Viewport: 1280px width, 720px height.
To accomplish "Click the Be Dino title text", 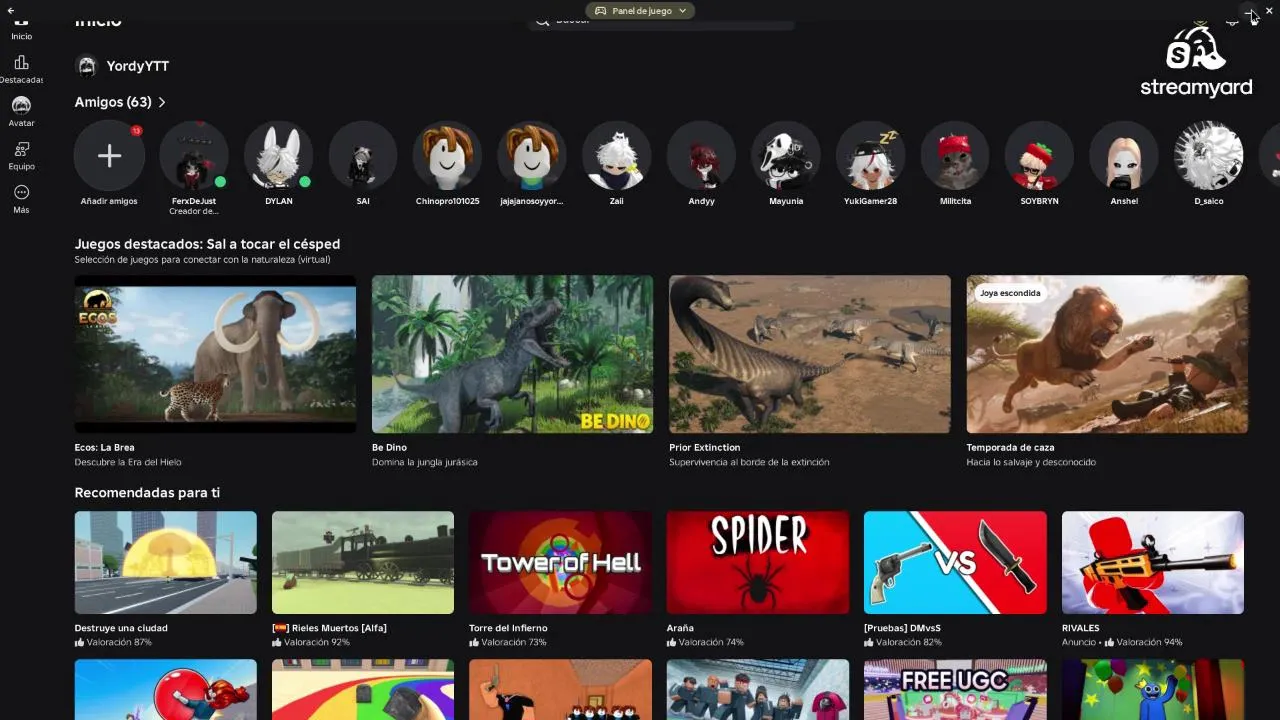I will tap(389, 448).
